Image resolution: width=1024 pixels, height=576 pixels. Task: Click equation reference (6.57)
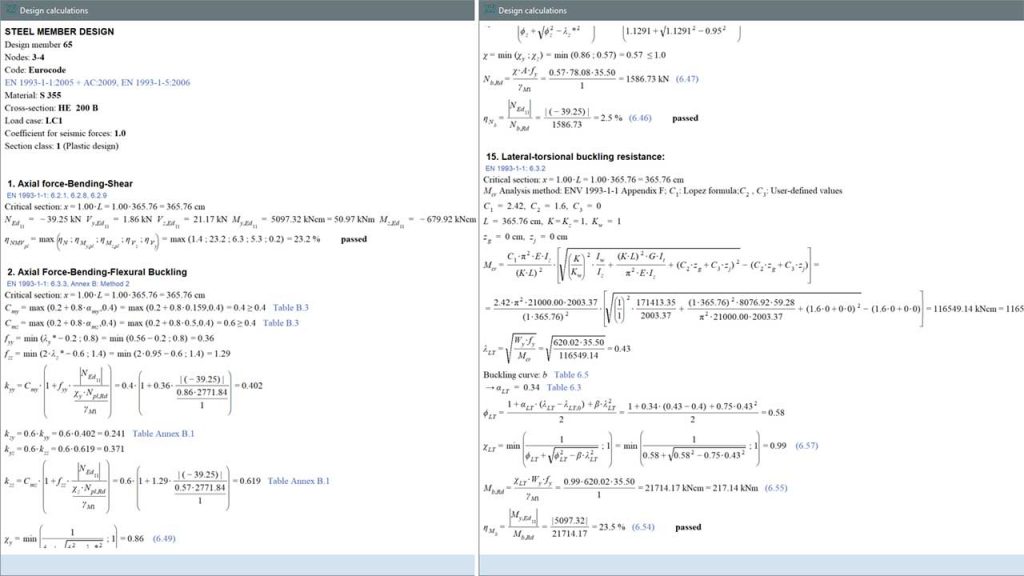coord(808,444)
